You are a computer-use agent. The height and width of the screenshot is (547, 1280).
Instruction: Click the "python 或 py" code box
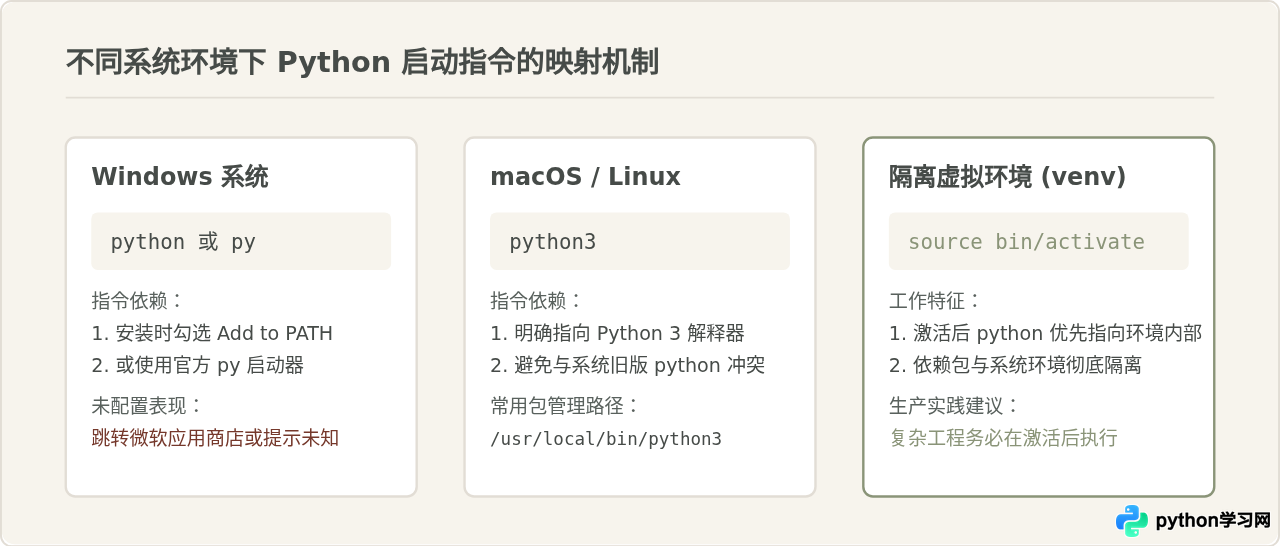click(241, 241)
